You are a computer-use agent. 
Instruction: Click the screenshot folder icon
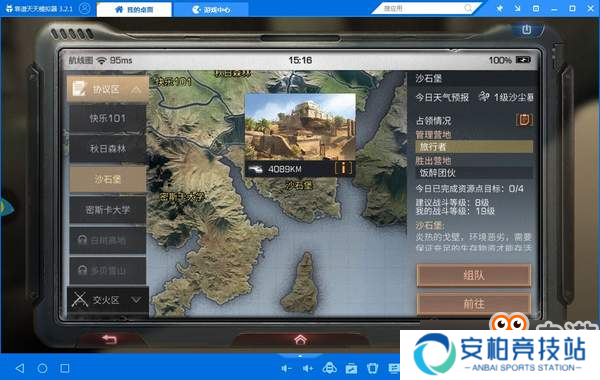[351, 369]
